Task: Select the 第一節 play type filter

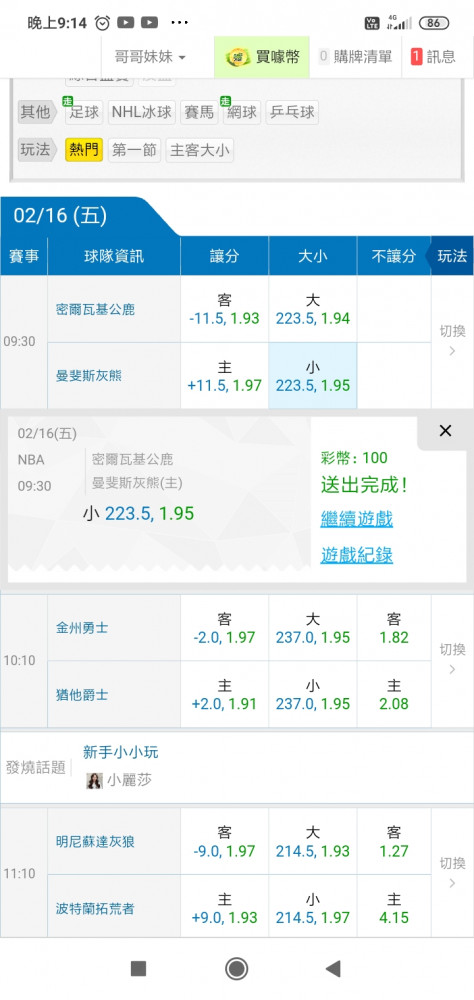Action: point(134,151)
